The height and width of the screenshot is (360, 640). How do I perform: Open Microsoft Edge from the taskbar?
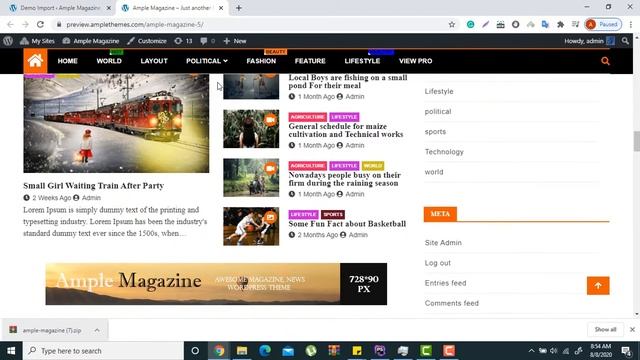[265, 351]
